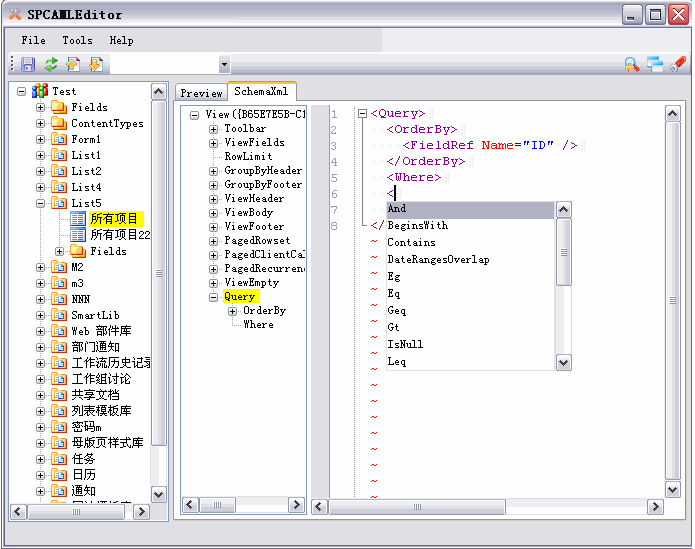
Task: Click the autocomplete list scroll down arrow
Action: tap(563, 362)
